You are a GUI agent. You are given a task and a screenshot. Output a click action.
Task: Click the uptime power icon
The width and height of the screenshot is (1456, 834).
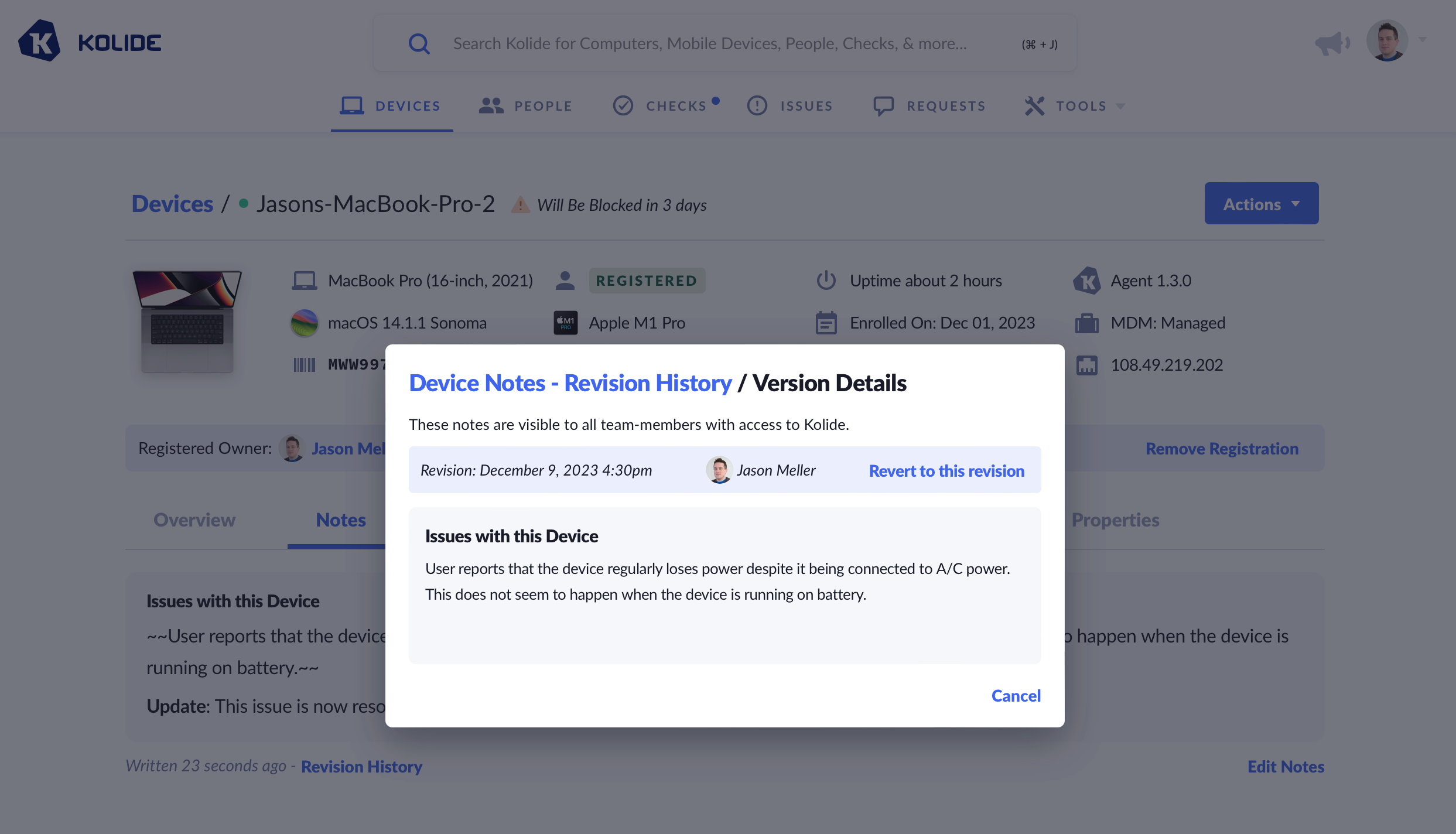pos(826,281)
